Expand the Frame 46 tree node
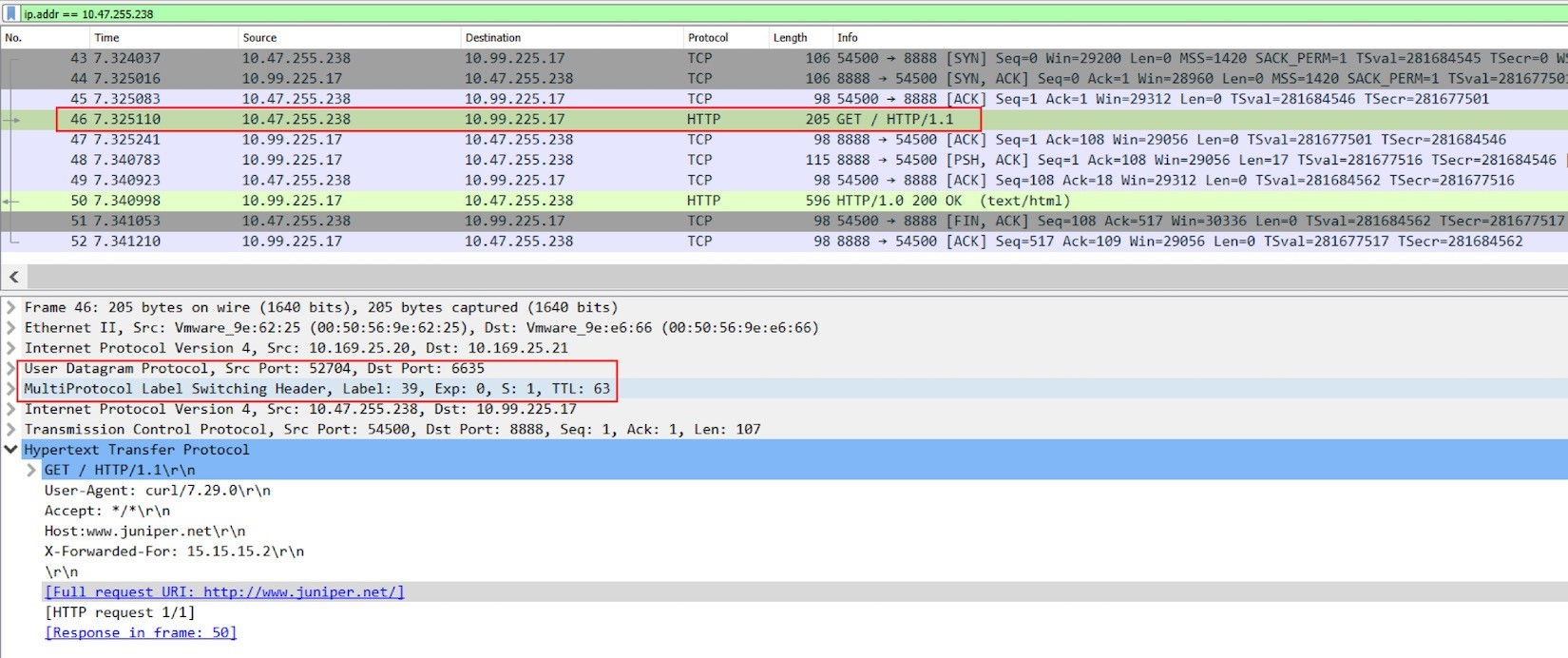 tap(11, 307)
